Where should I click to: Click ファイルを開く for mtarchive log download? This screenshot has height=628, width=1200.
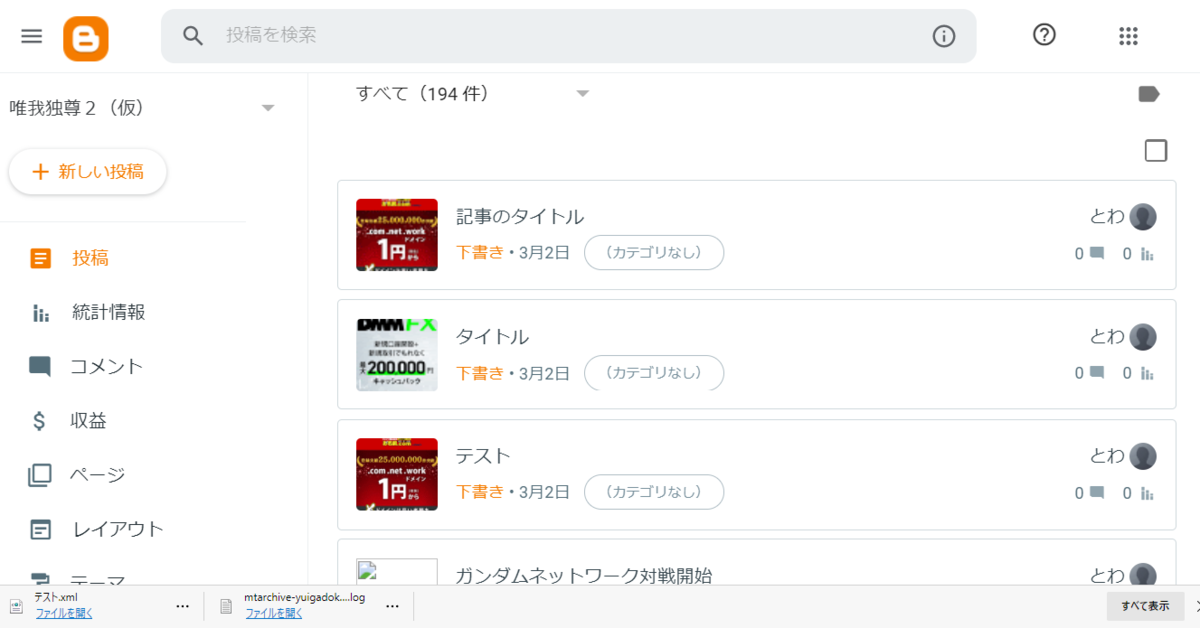pyautogui.click(x=274, y=614)
